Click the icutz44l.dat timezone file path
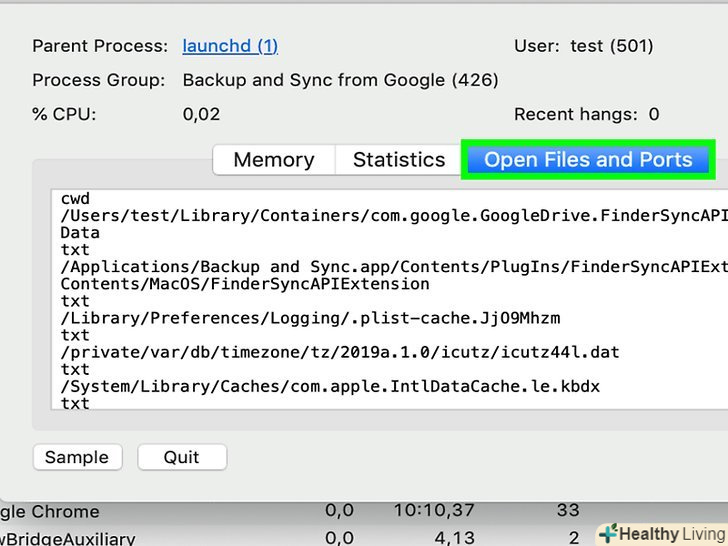Image resolution: width=728 pixels, height=546 pixels. click(340, 352)
